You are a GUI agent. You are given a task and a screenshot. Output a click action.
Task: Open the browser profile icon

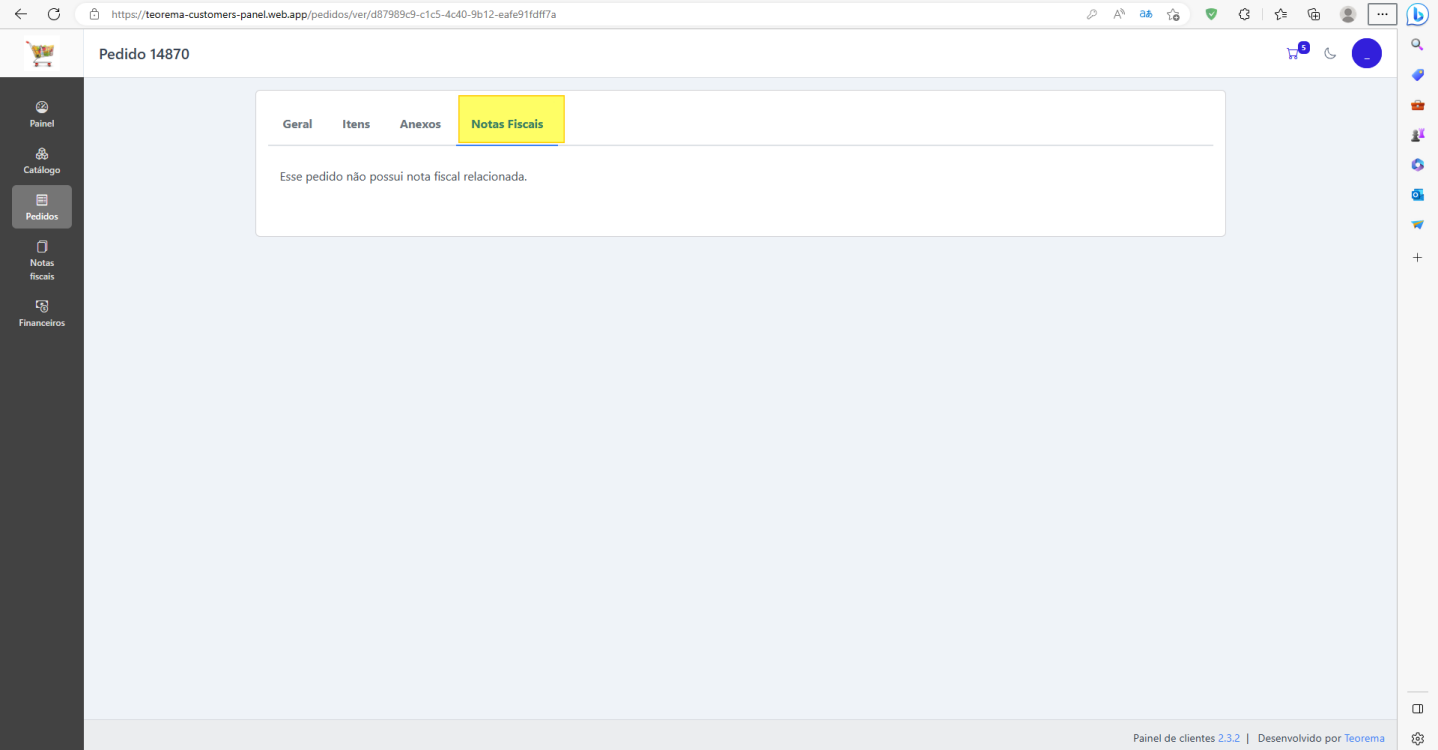[x=1348, y=15]
